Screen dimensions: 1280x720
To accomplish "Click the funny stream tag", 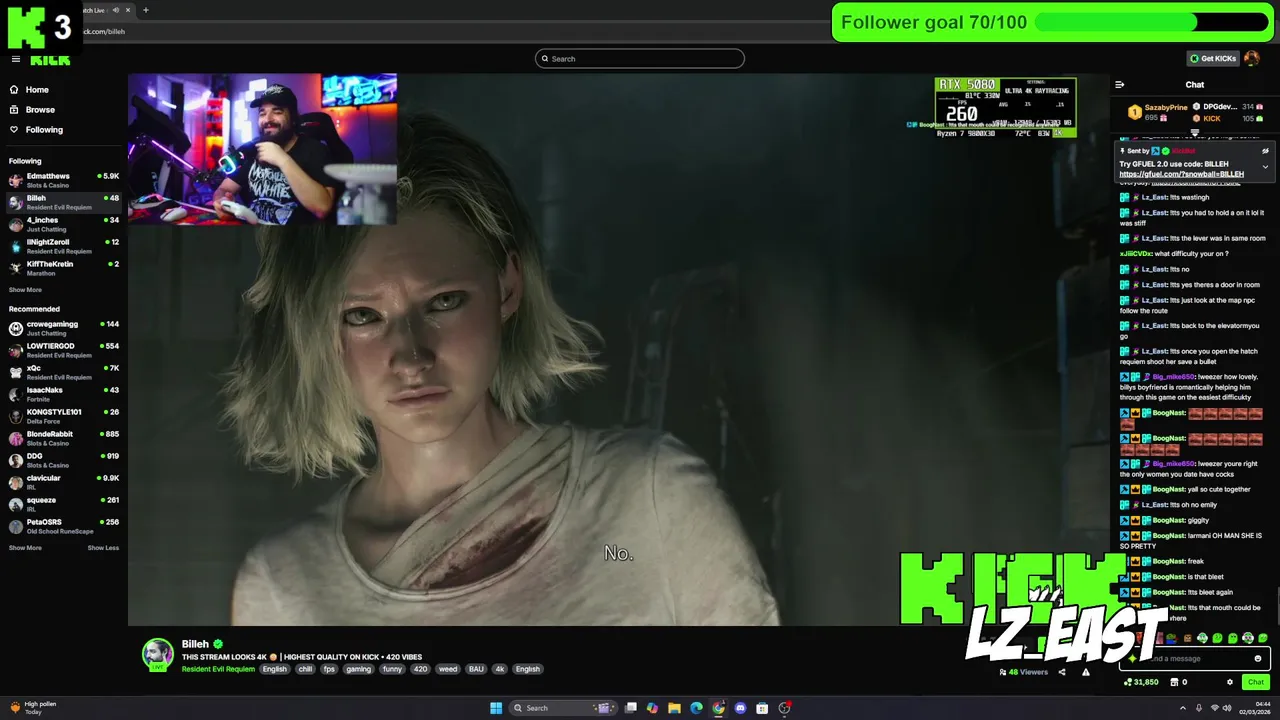I will (x=392, y=669).
